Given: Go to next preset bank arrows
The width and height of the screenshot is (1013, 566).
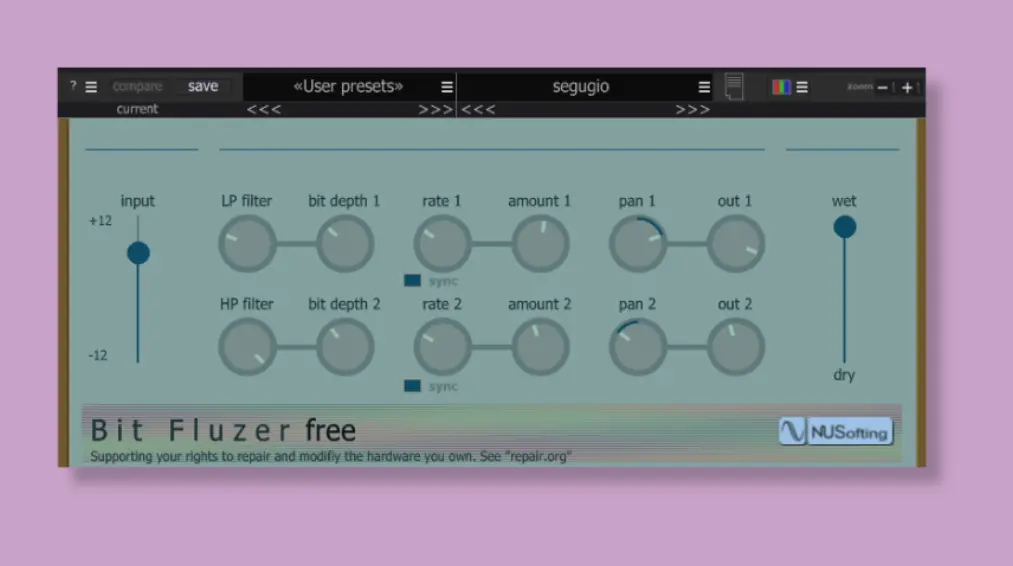Looking at the screenshot, I should click(435, 110).
